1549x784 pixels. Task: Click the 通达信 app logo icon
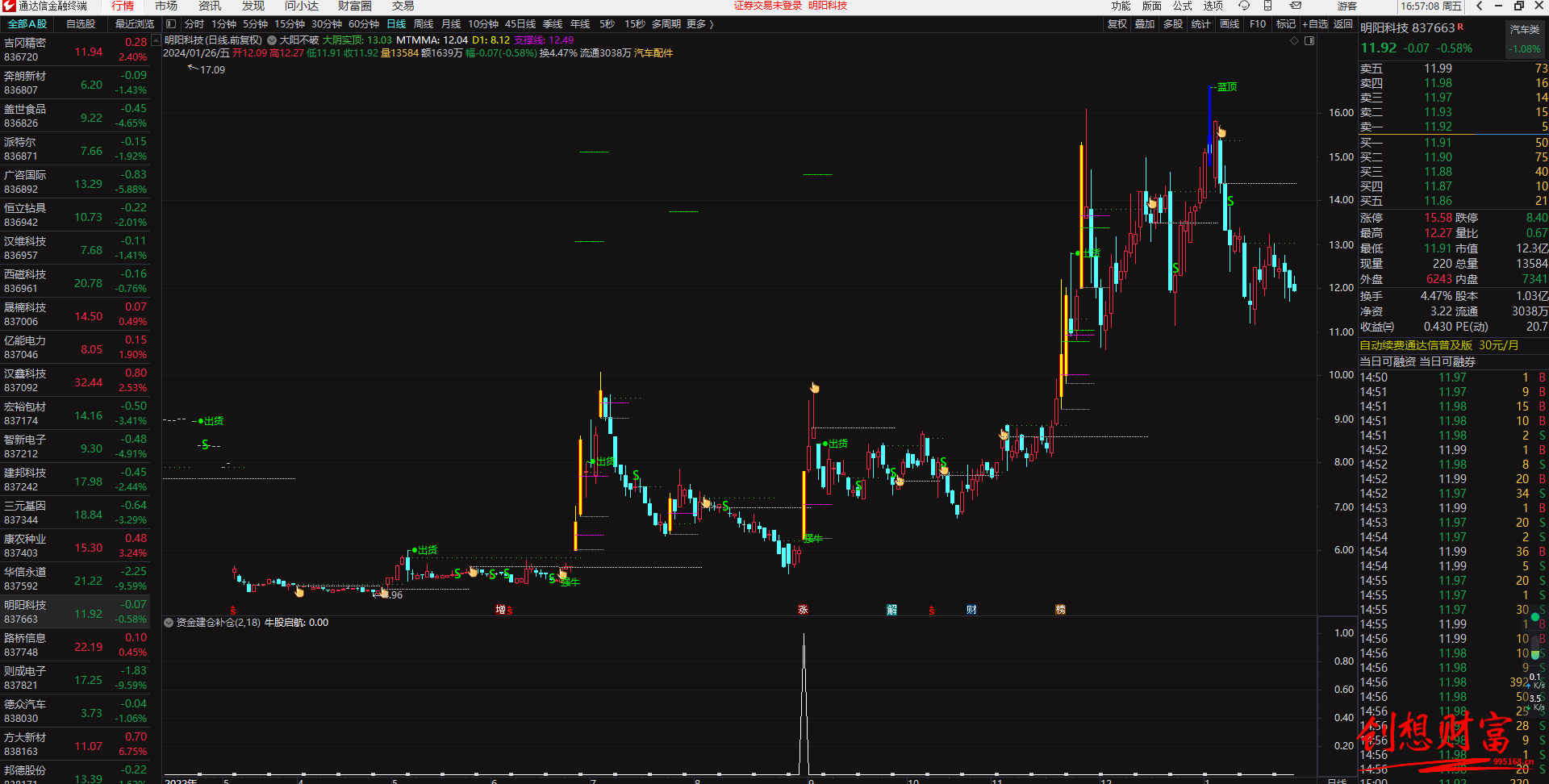(9, 6)
